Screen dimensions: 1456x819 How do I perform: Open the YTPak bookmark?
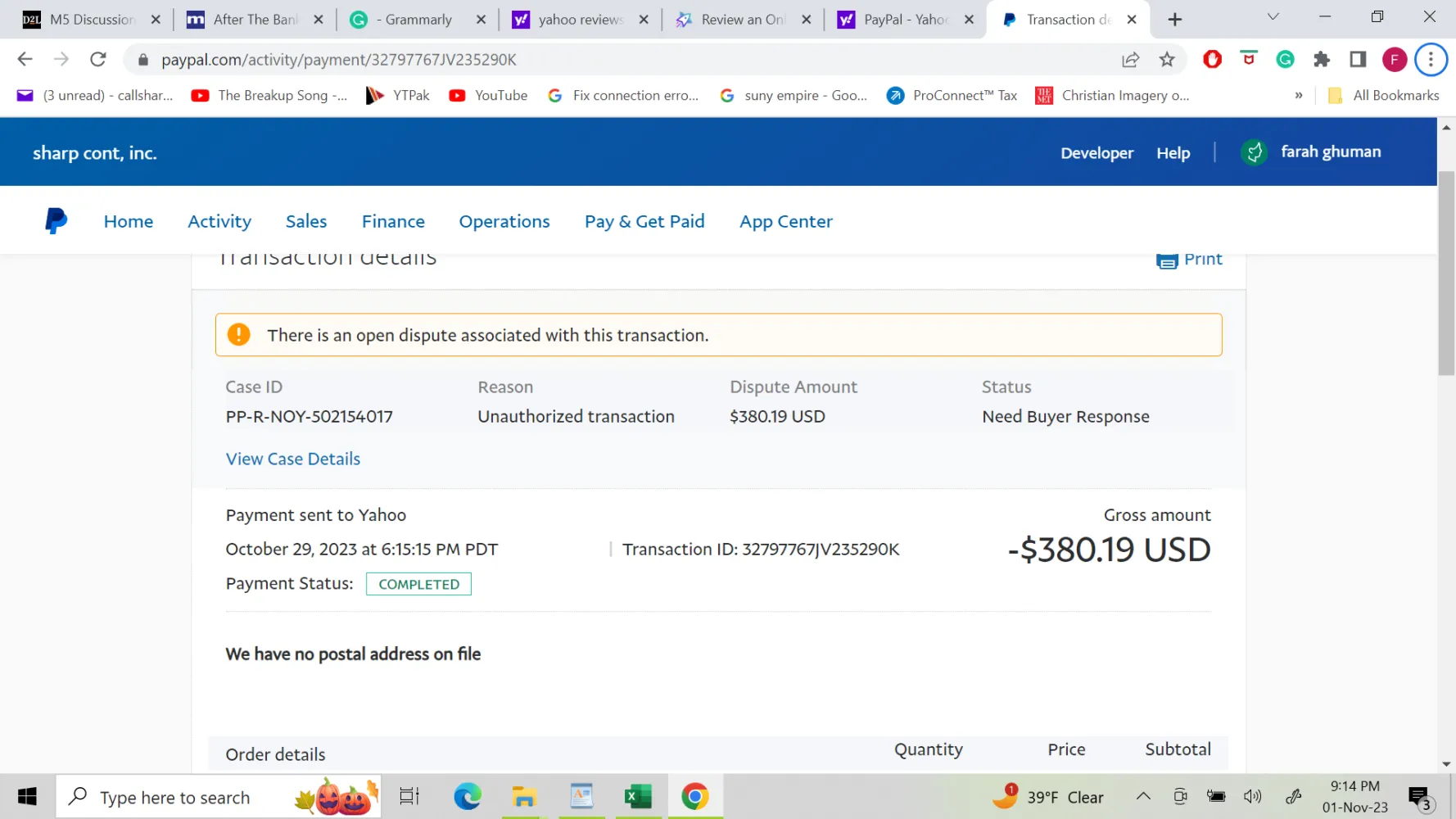pyautogui.click(x=397, y=95)
